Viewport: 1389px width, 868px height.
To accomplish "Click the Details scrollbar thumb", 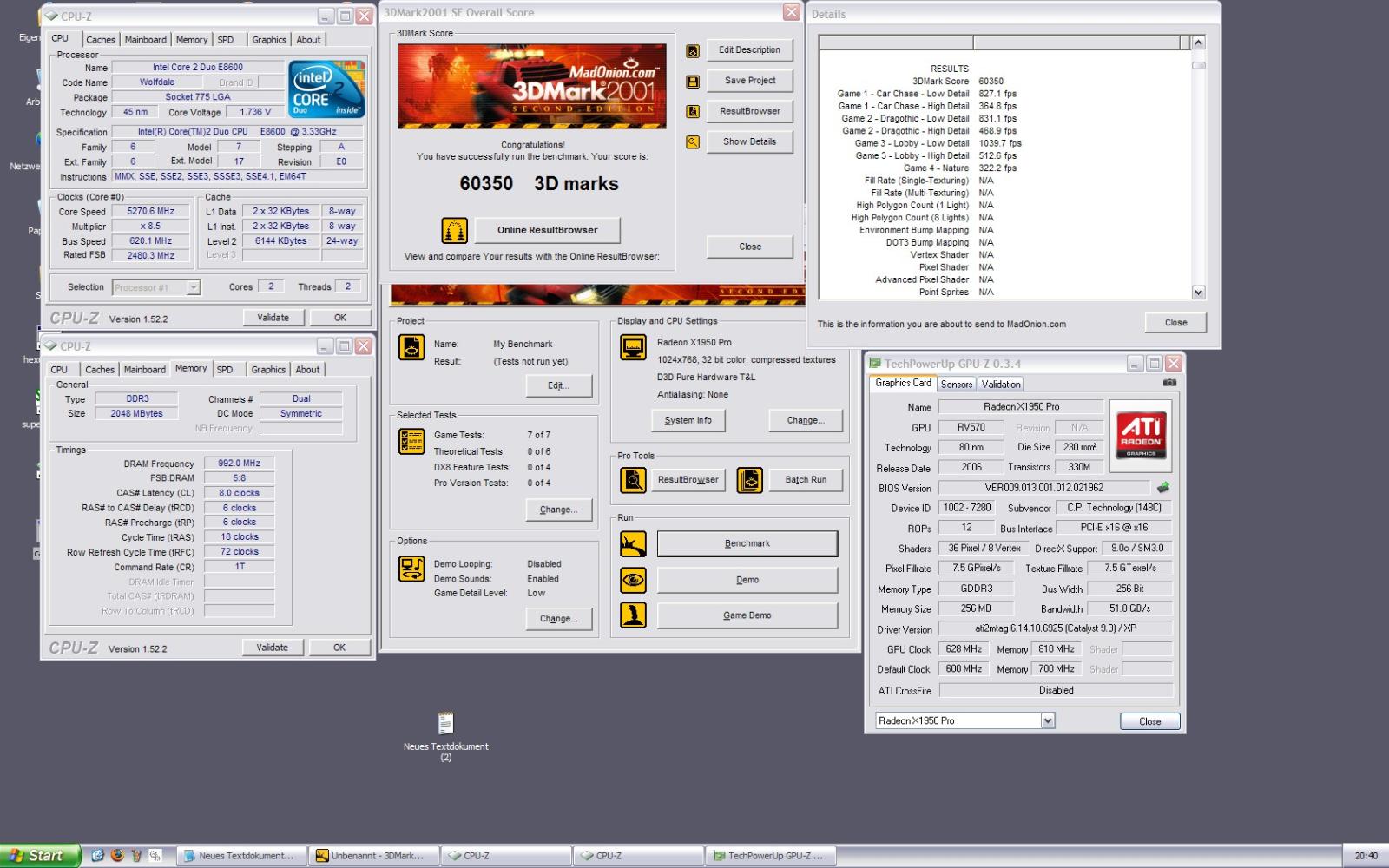I will 1199,65.
